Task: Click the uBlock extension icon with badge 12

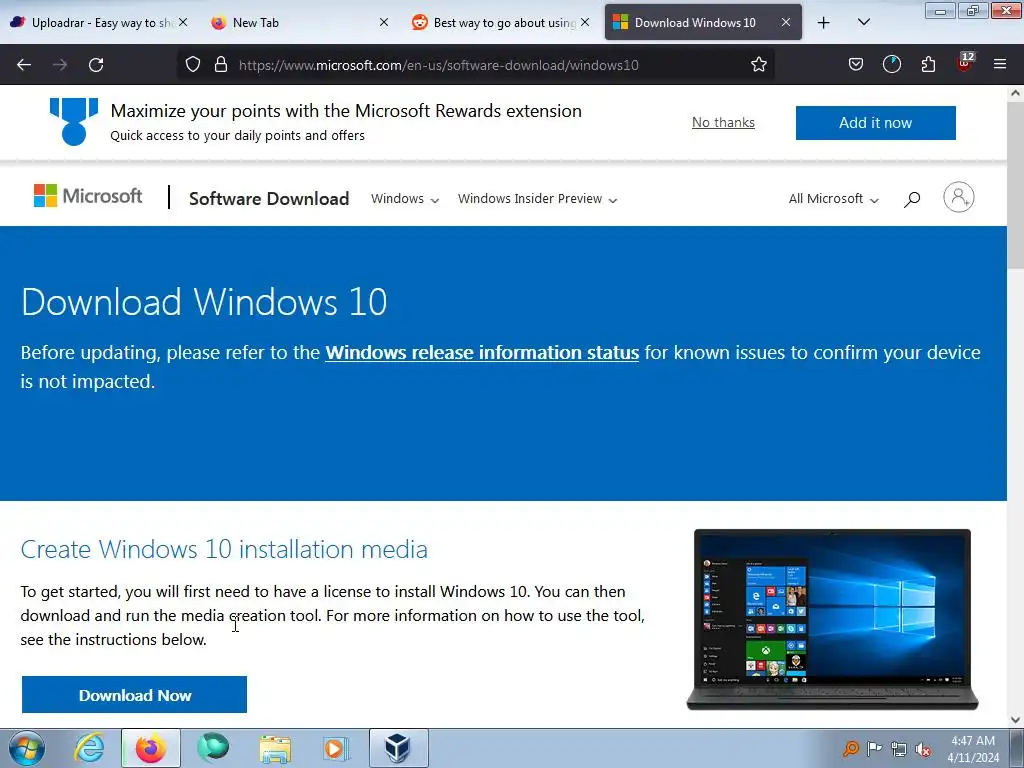Action: [965, 63]
